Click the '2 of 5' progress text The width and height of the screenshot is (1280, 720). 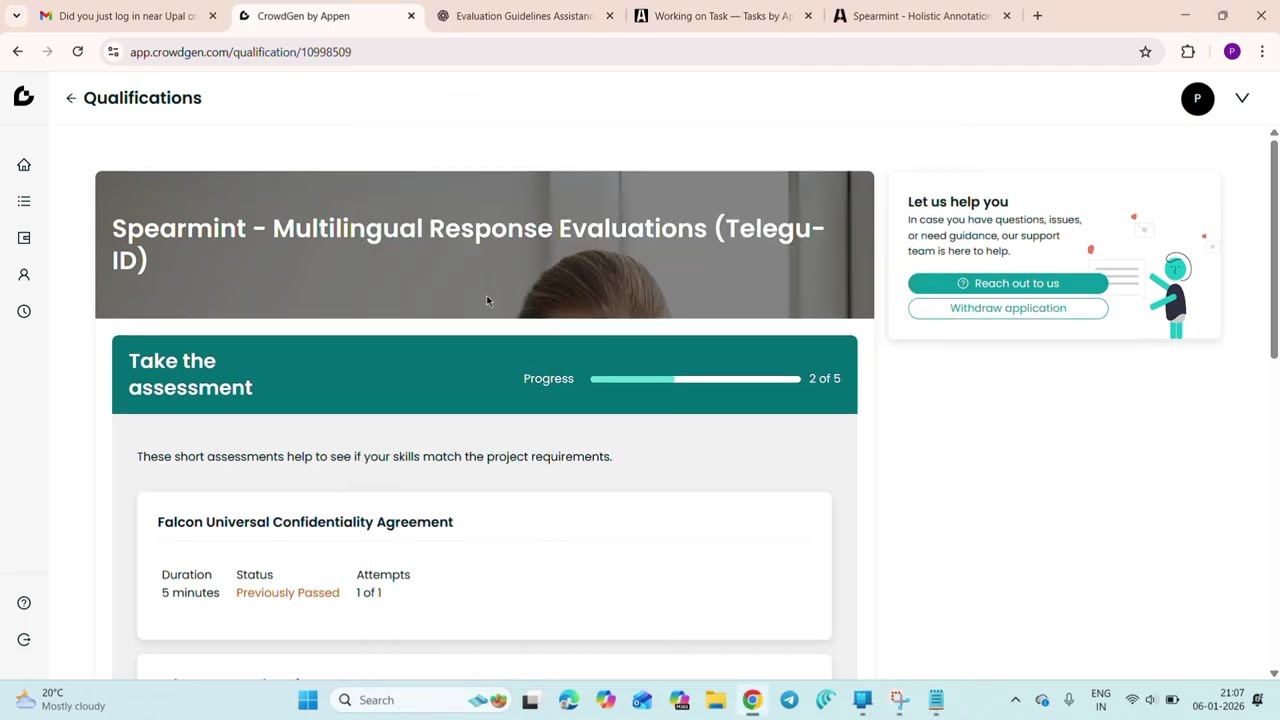(824, 379)
